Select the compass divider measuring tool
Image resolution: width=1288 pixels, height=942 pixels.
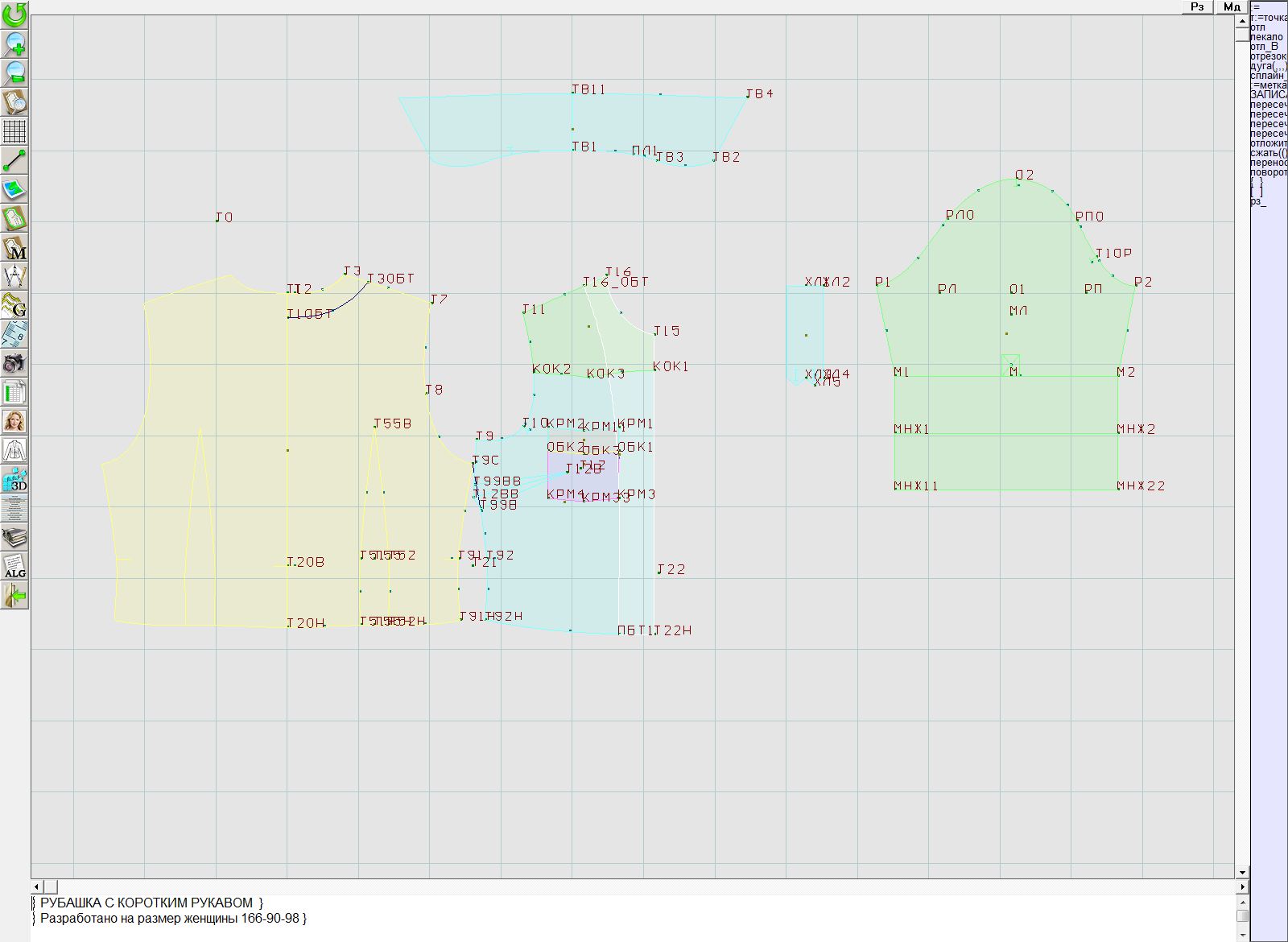[x=14, y=276]
